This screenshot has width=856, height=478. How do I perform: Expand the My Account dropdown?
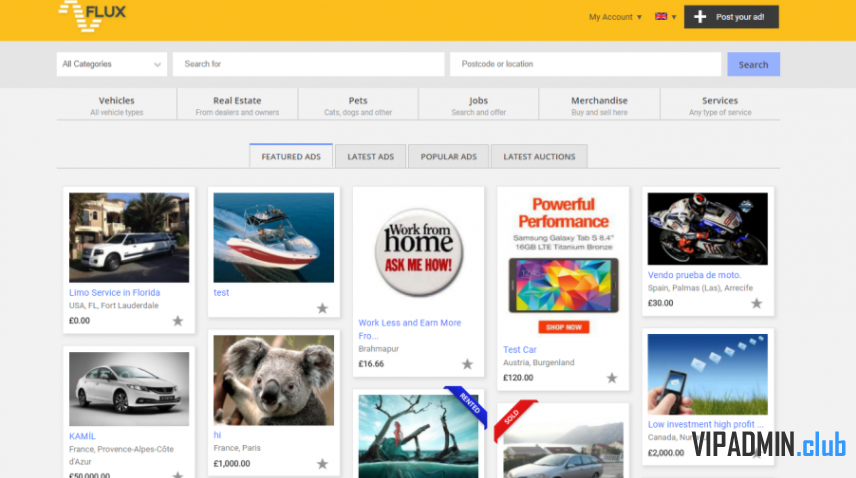pyautogui.click(x=615, y=17)
